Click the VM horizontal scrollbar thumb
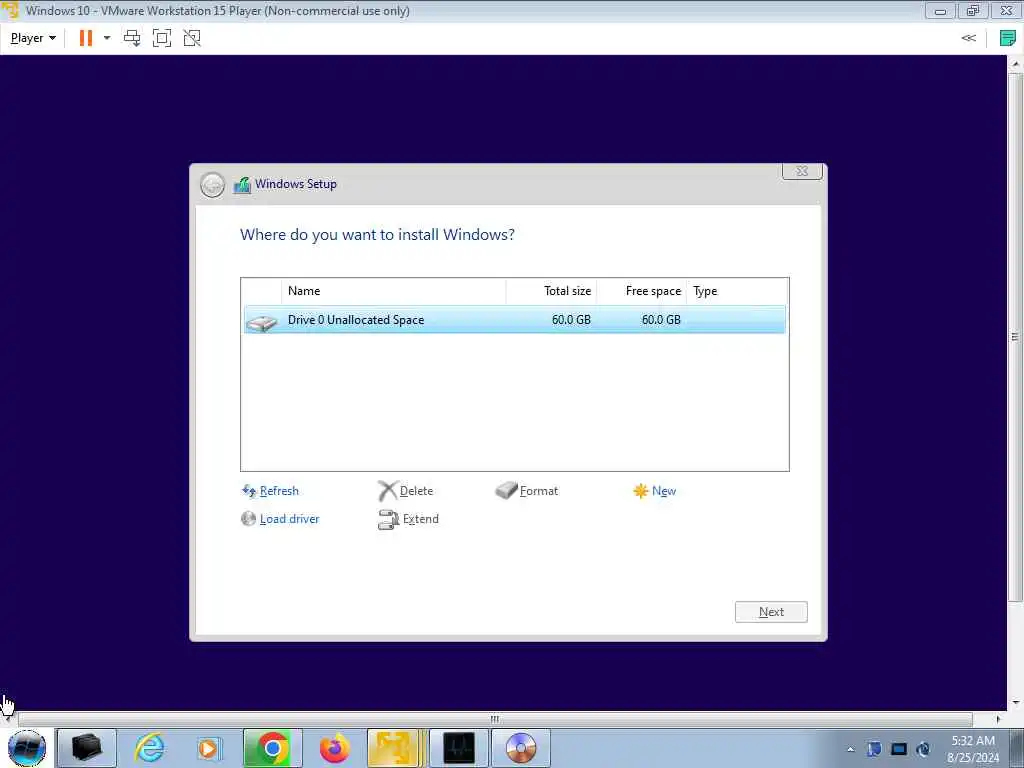 coord(496,719)
